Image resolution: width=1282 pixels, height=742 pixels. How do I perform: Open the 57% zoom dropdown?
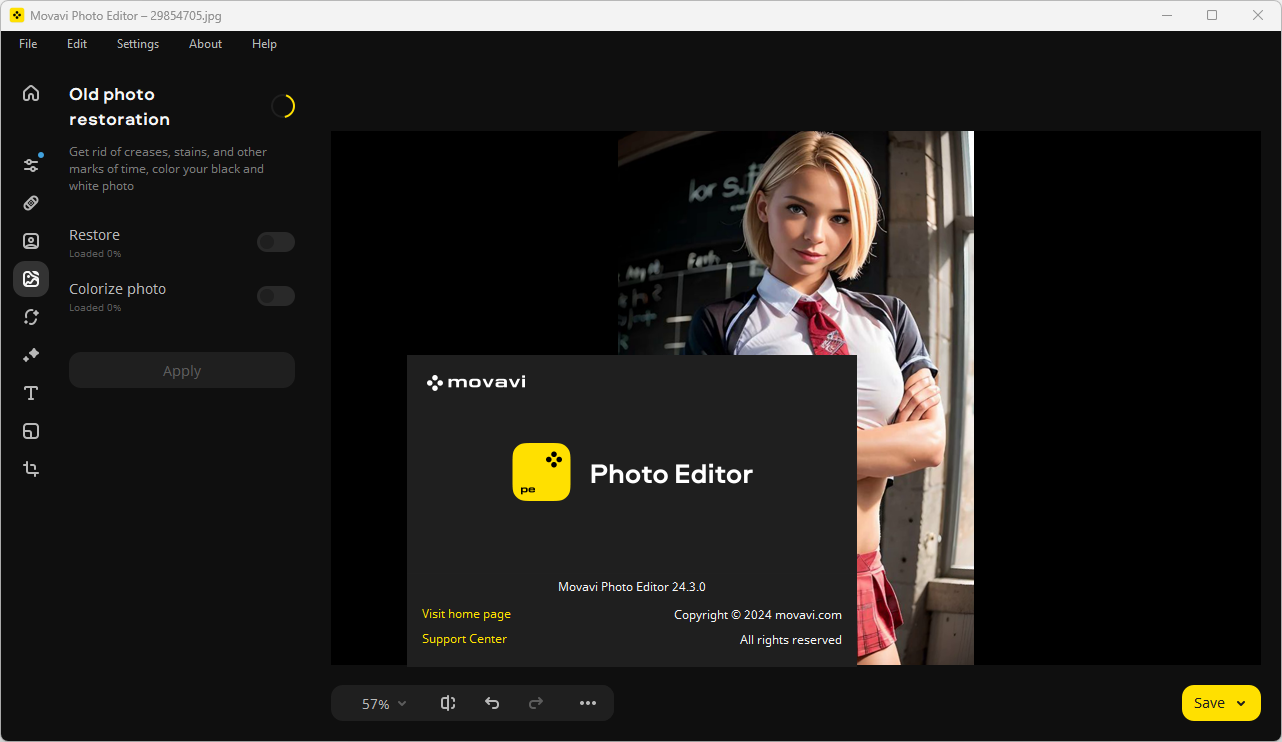click(x=384, y=704)
